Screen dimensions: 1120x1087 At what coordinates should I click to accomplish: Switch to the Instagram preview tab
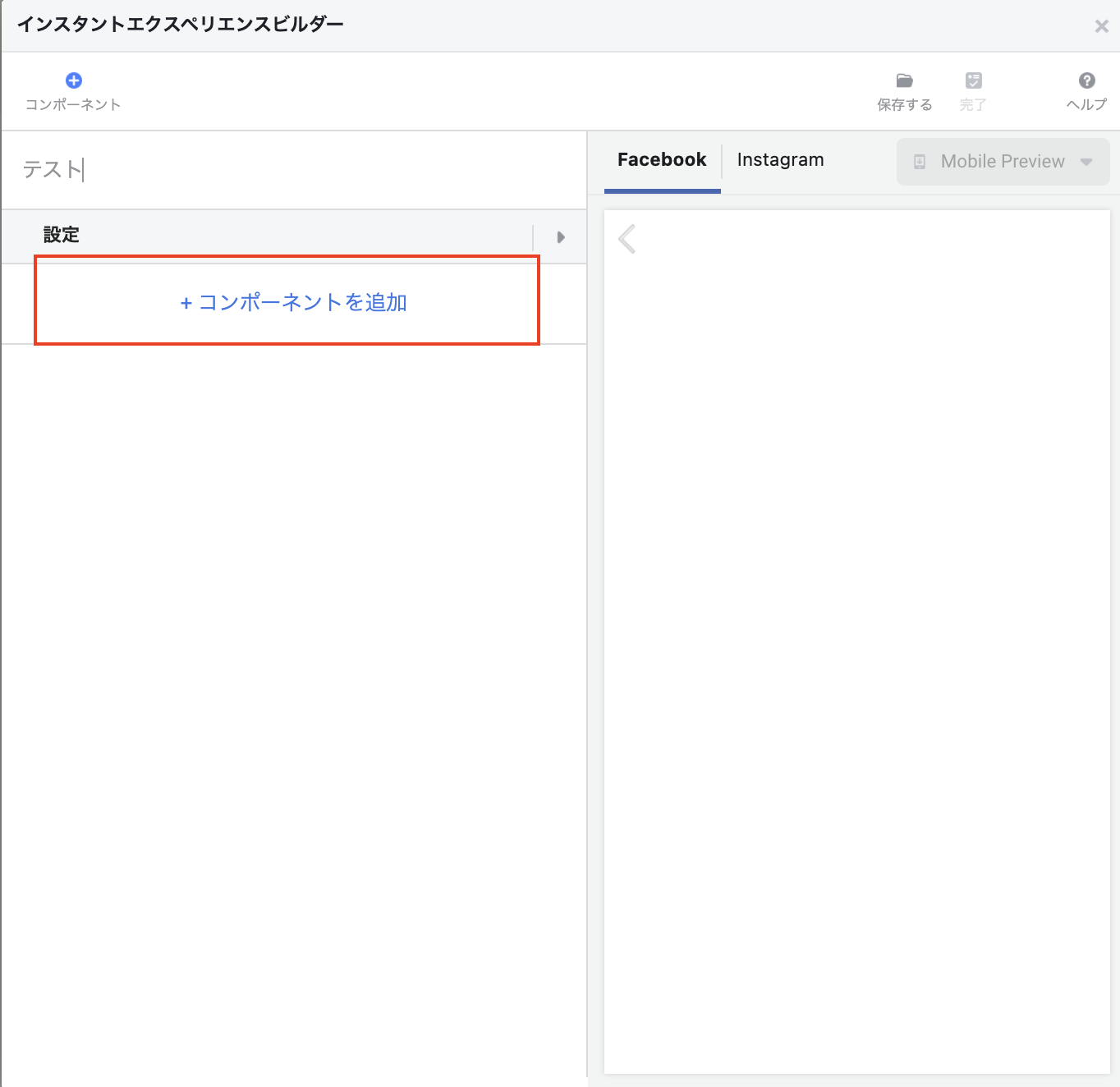tap(780, 160)
